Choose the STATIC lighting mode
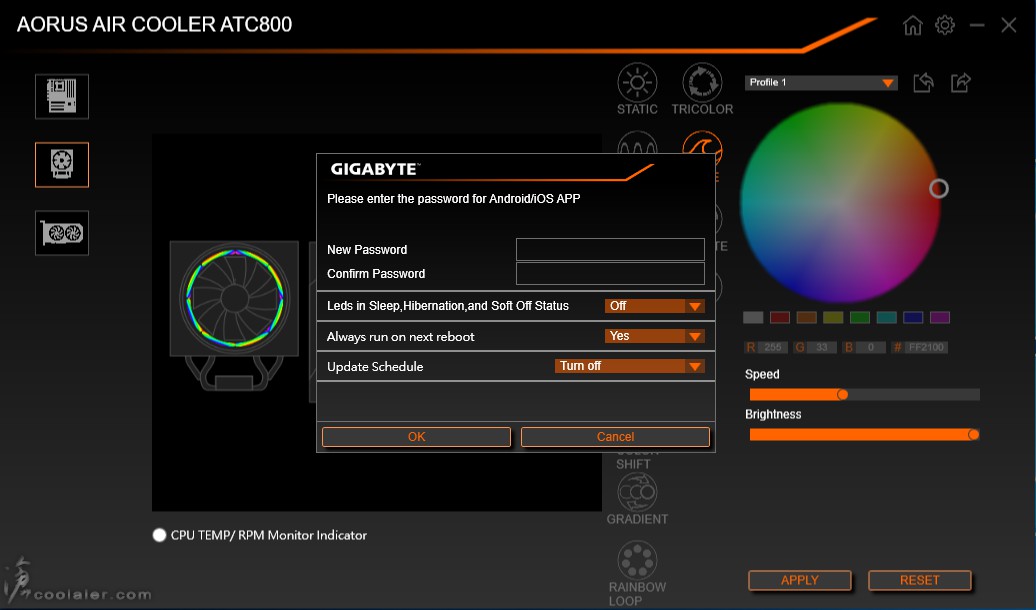 click(x=637, y=89)
